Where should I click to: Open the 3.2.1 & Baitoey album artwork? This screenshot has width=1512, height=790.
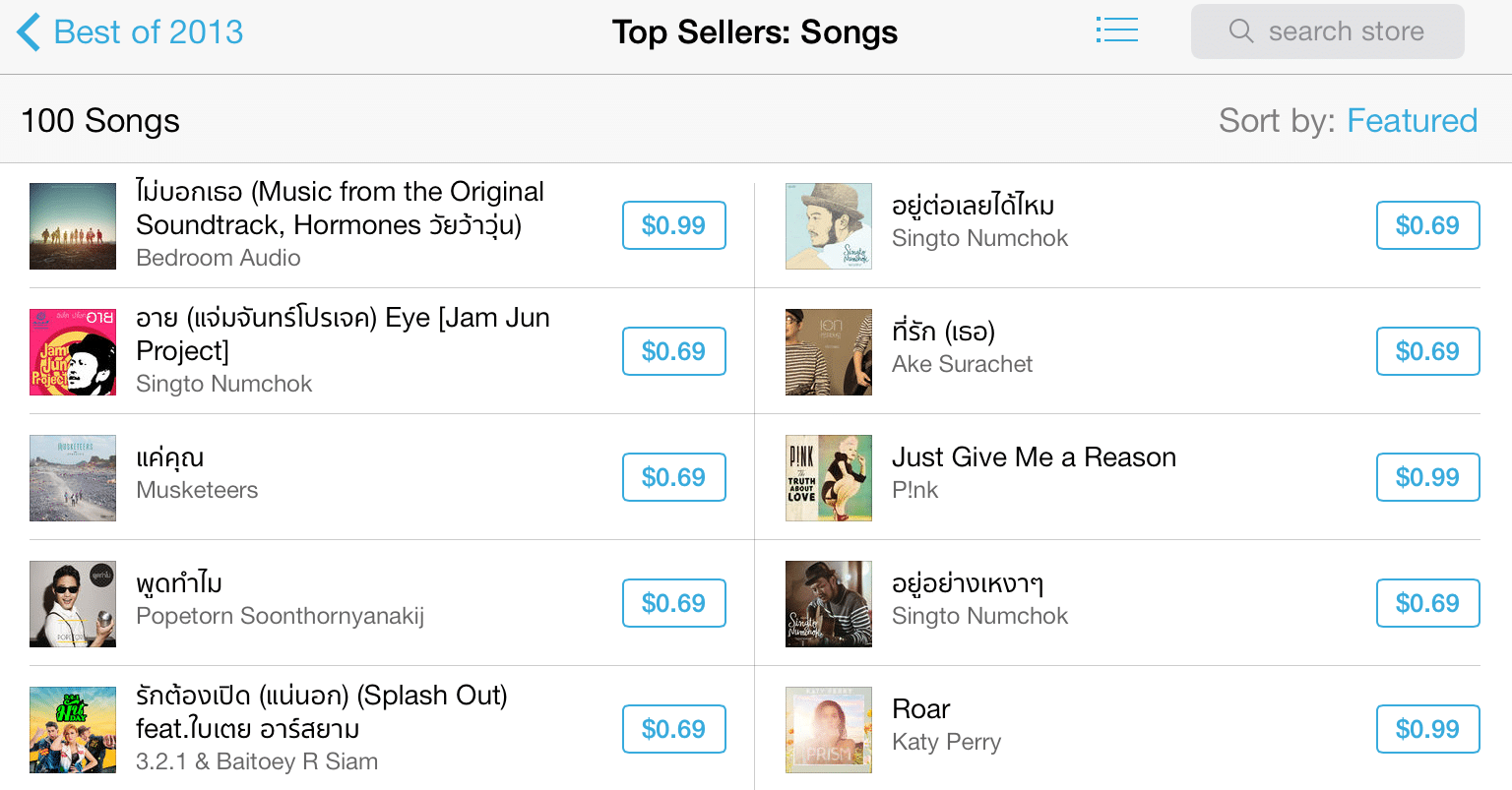tap(73, 730)
